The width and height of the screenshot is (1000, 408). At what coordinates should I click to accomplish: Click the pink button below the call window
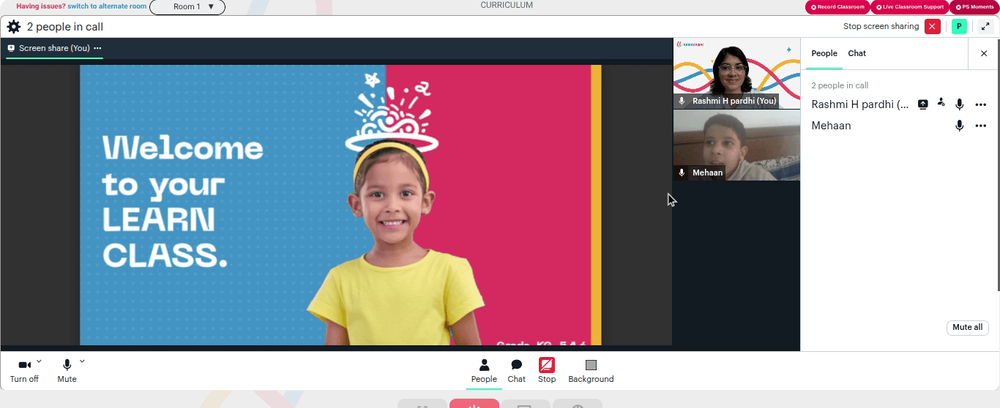click(474, 404)
